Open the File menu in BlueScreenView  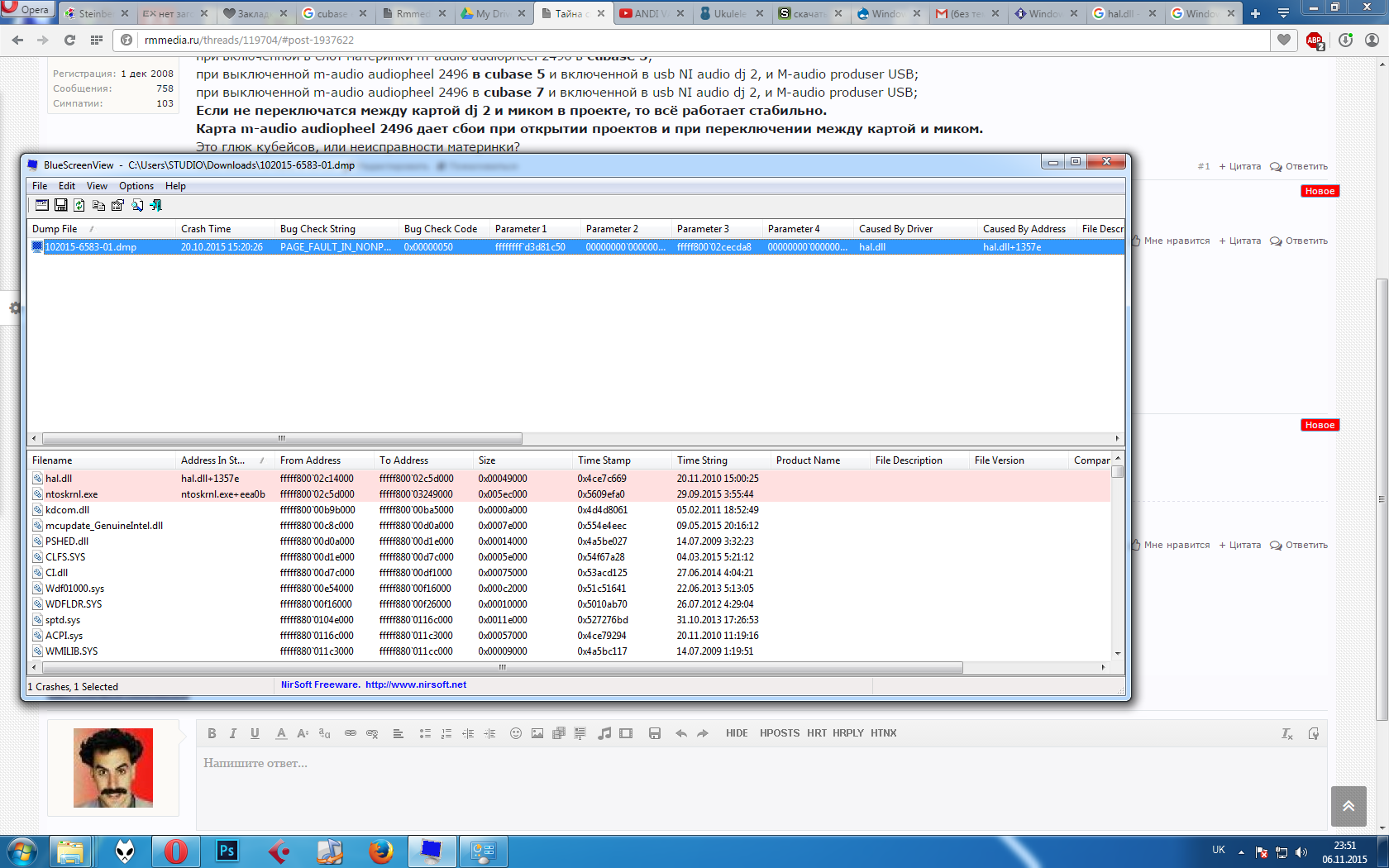[x=40, y=186]
